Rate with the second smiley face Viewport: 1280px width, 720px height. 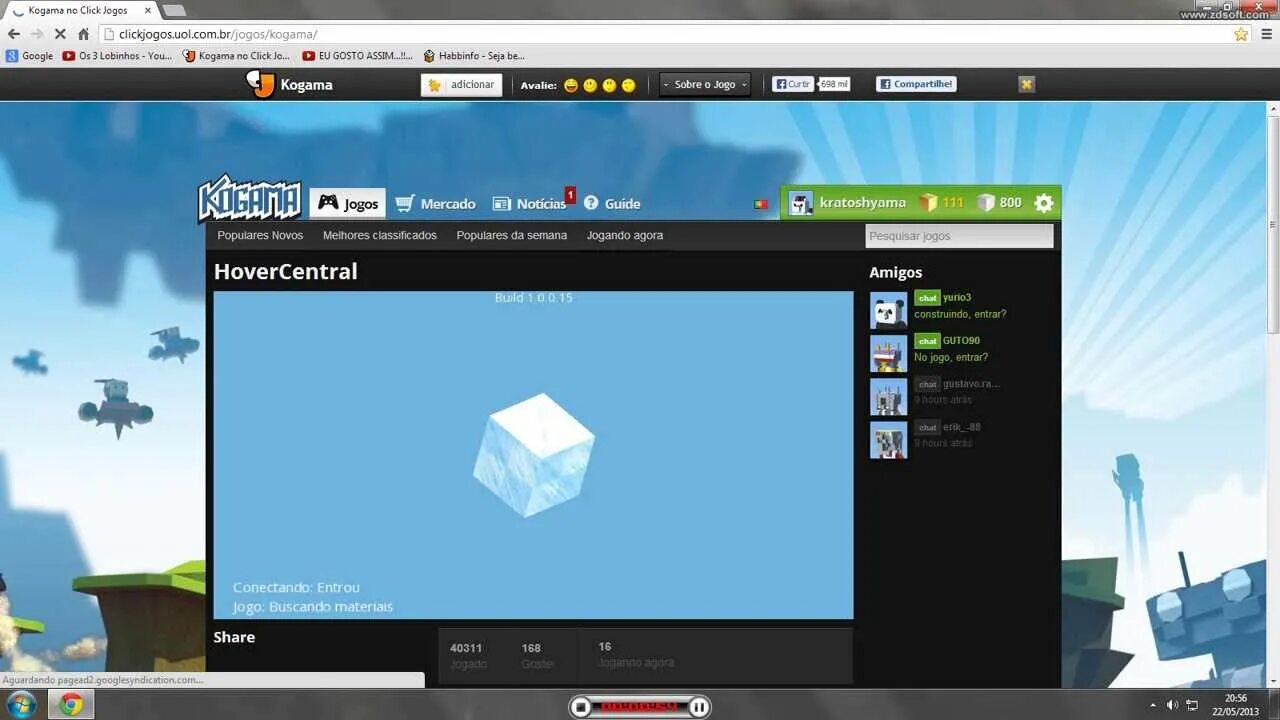[x=590, y=85]
